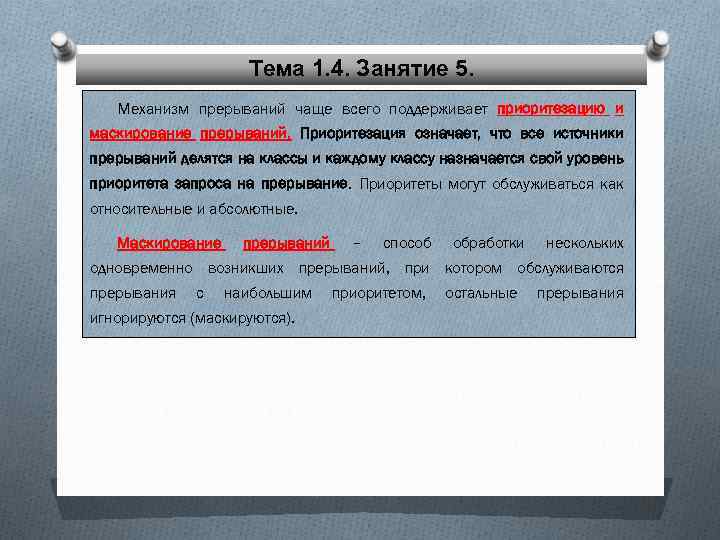The width and height of the screenshot is (720, 540).
Task: Click the red heading 'Маскирование прерываний:' in second paragraph
Action: [225, 243]
